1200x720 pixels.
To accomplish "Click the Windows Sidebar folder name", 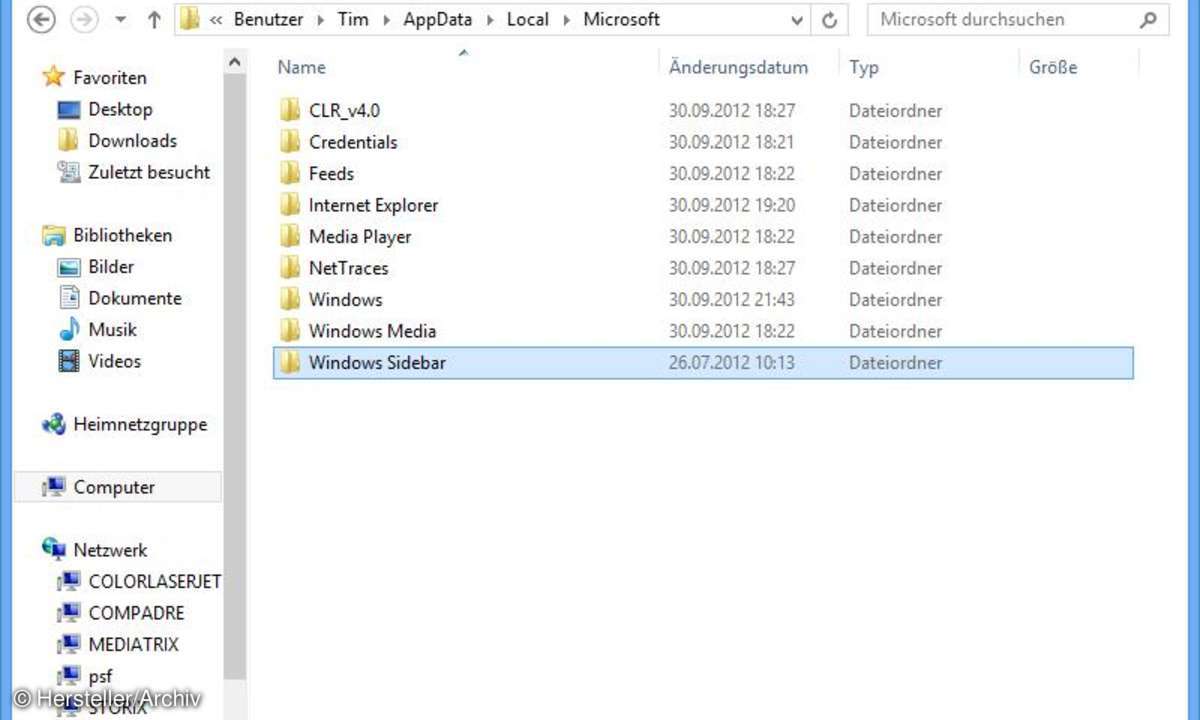I will coord(377,362).
